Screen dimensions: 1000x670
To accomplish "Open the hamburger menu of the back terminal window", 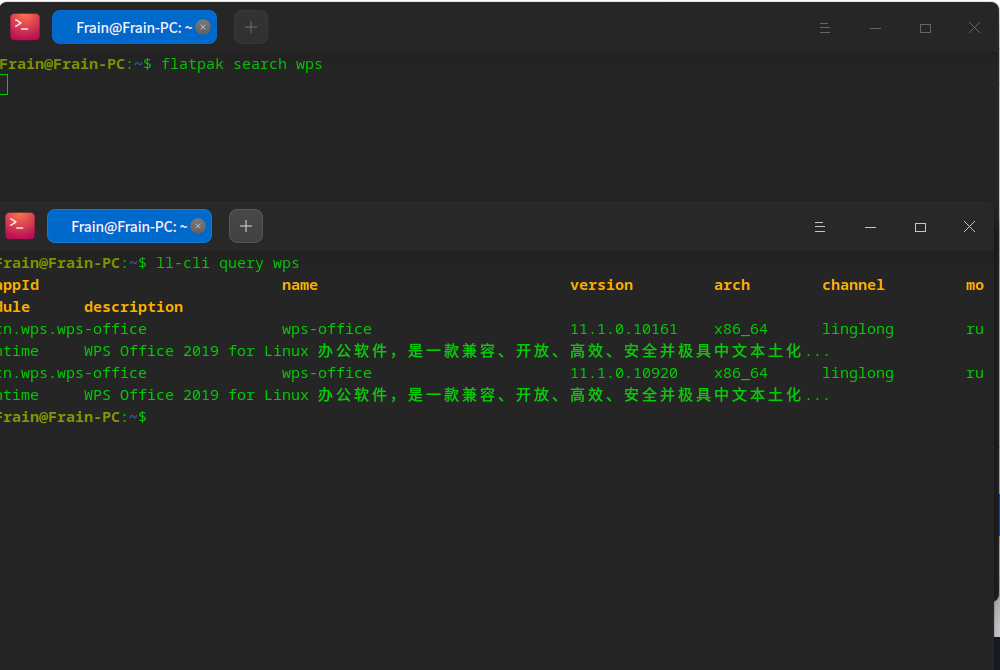I will pos(825,28).
